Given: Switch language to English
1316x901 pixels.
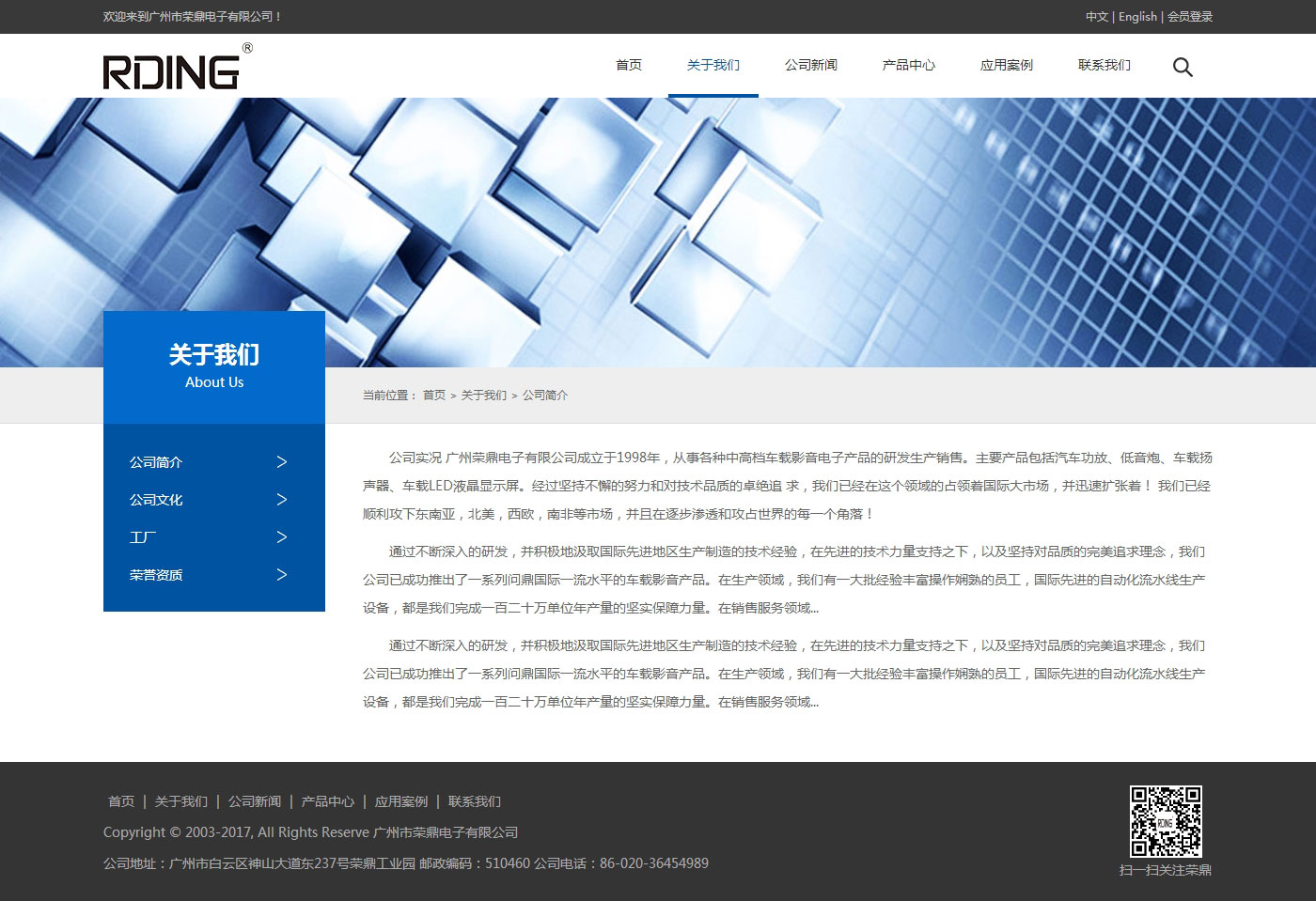Looking at the screenshot, I should 1137,17.
